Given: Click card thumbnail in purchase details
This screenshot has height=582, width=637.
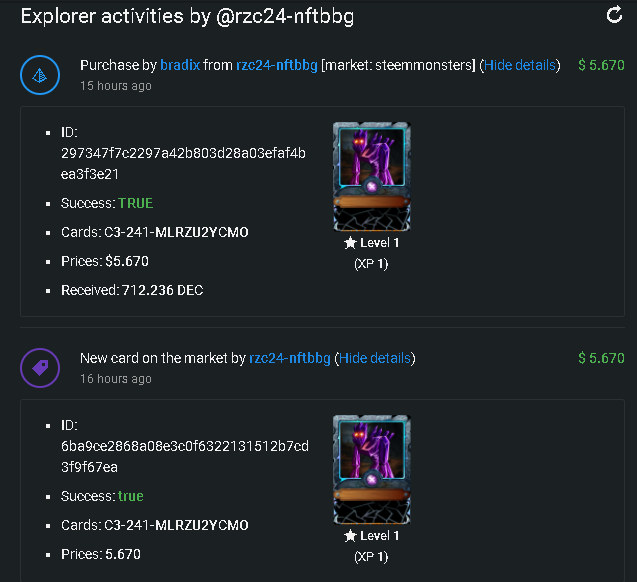Looking at the screenshot, I should 372,177.
